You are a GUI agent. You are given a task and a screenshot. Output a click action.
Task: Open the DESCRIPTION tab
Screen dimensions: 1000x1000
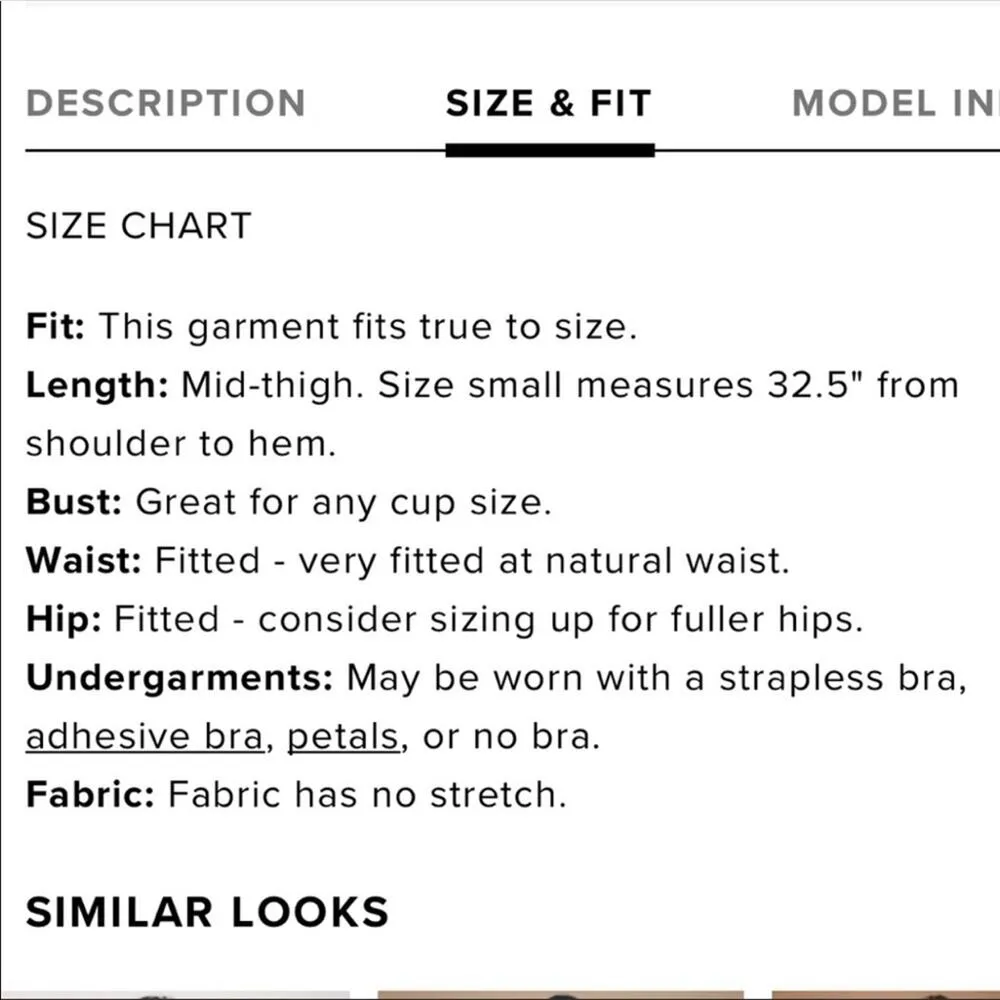[x=165, y=103]
